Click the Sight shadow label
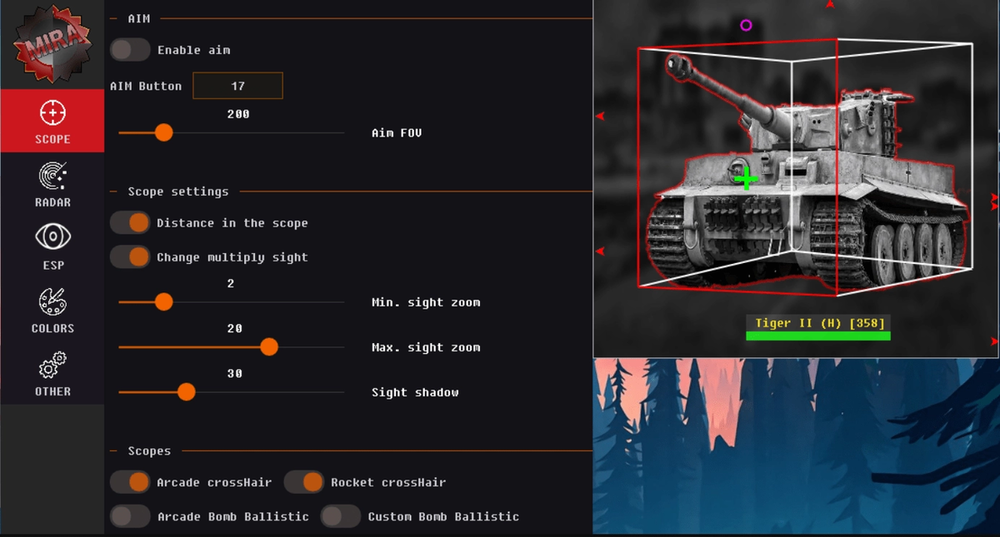 [x=415, y=392]
